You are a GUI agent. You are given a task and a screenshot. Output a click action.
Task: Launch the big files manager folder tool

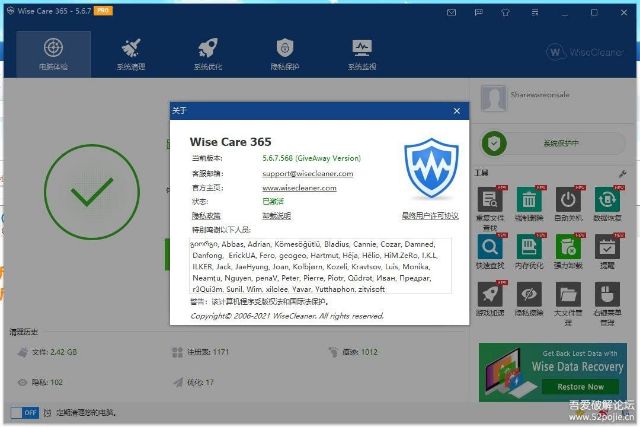tap(568, 294)
